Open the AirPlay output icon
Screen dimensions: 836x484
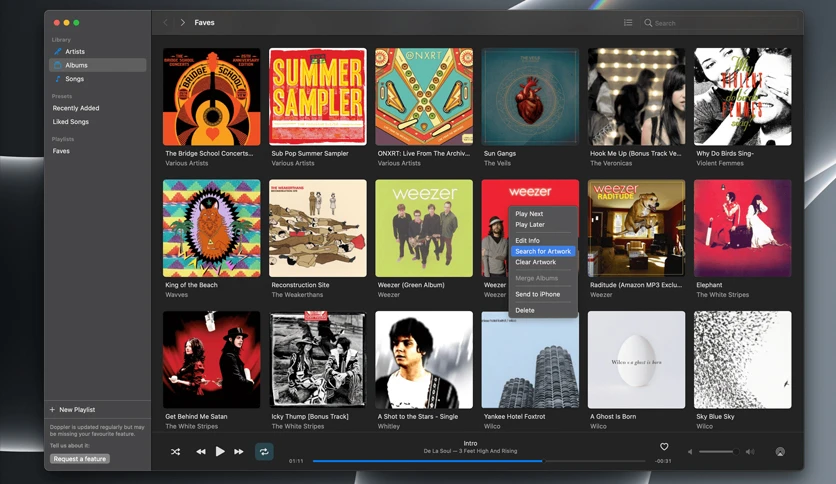pos(780,451)
